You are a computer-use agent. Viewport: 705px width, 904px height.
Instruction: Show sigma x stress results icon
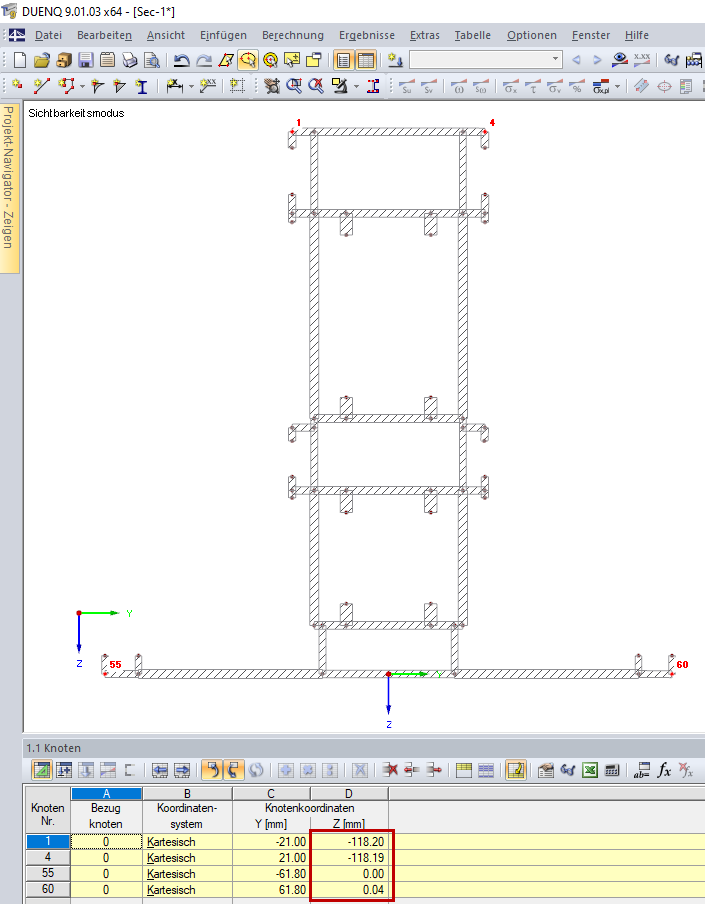click(511, 86)
